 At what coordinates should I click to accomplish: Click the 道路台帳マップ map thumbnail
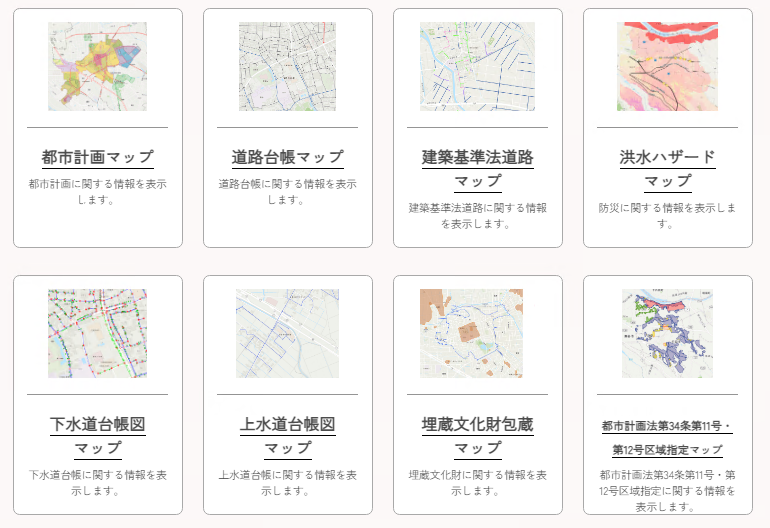pos(287,66)
